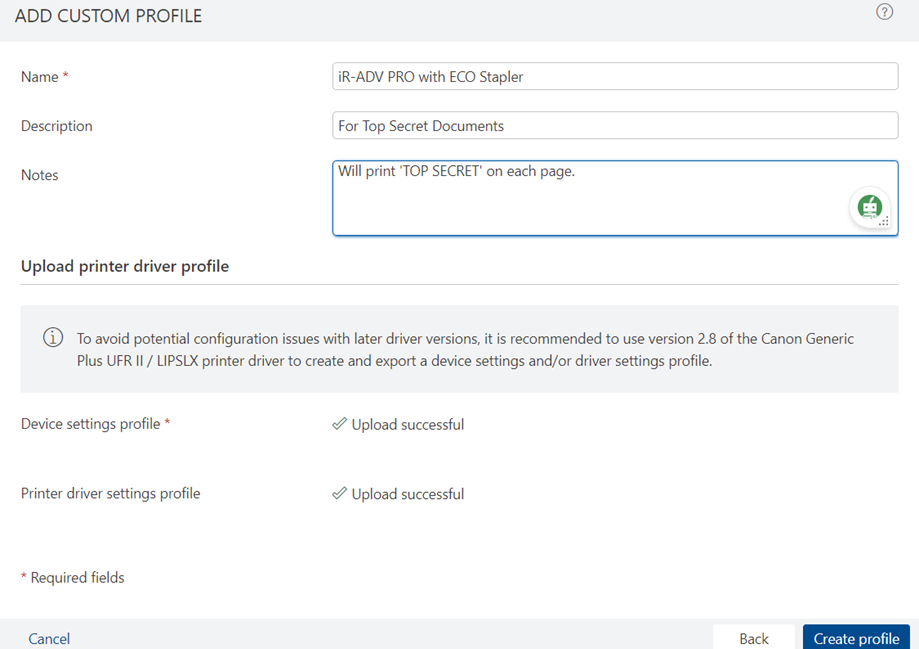Click the Printer driver settings profile label
The image size is (919, 649).
pyautogui.click(x=110, y=494)
